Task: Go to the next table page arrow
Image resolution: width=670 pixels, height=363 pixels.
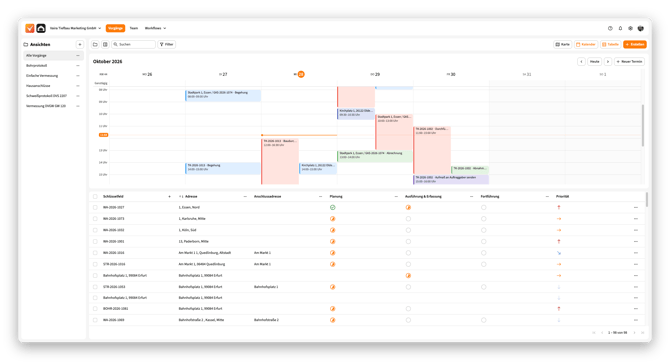Action: point(635,333)
